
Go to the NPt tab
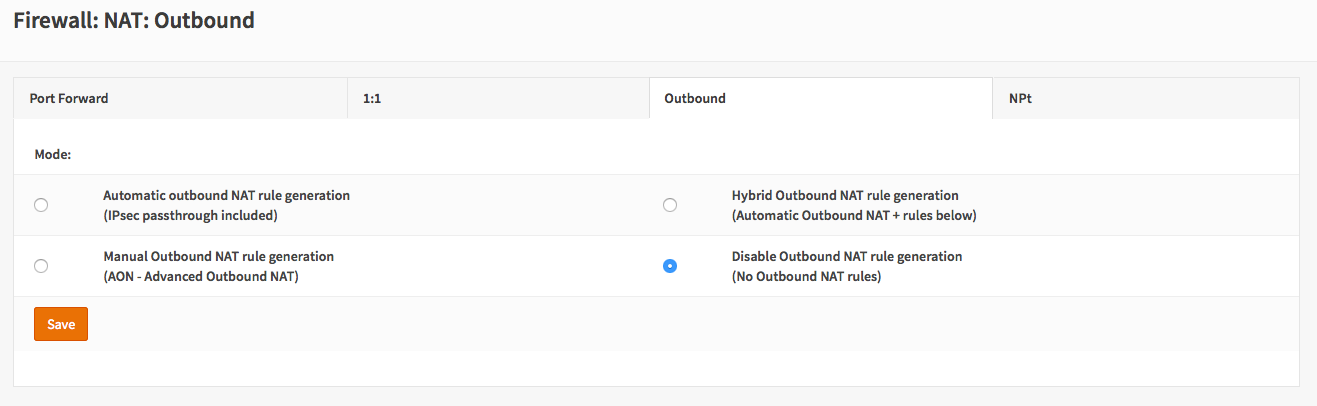click(1020, 99)
